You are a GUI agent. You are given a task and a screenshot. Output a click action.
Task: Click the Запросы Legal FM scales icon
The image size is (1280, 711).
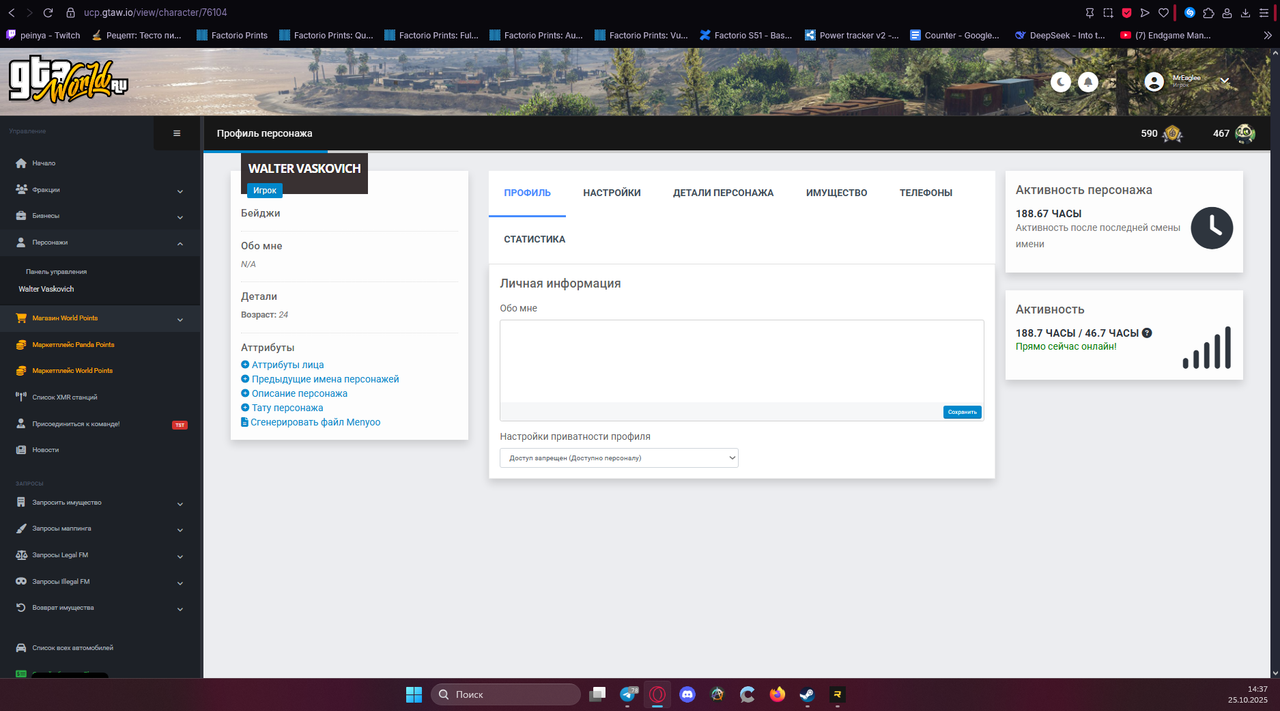21,555
